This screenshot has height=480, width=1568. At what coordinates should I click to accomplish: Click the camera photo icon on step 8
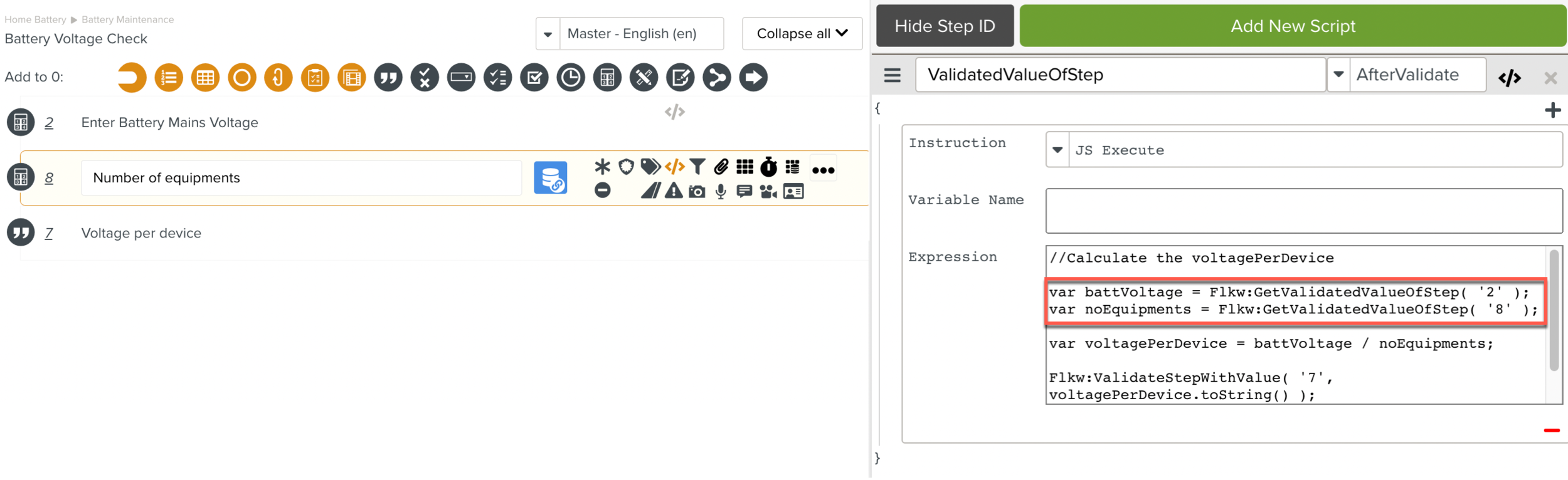(x=697, y=191)
